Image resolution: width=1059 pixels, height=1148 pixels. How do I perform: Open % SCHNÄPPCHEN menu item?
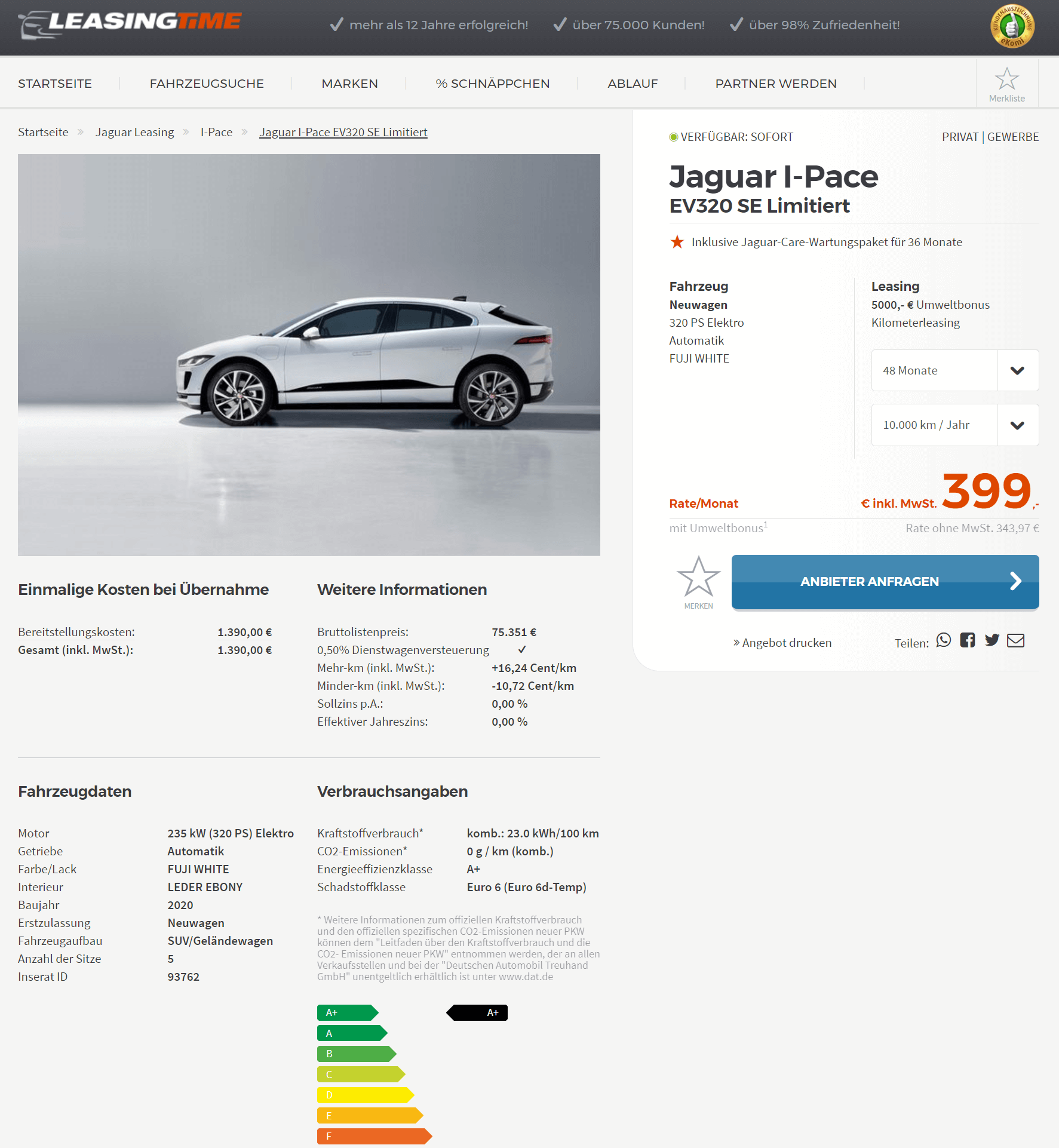click(x=493, y=84)
